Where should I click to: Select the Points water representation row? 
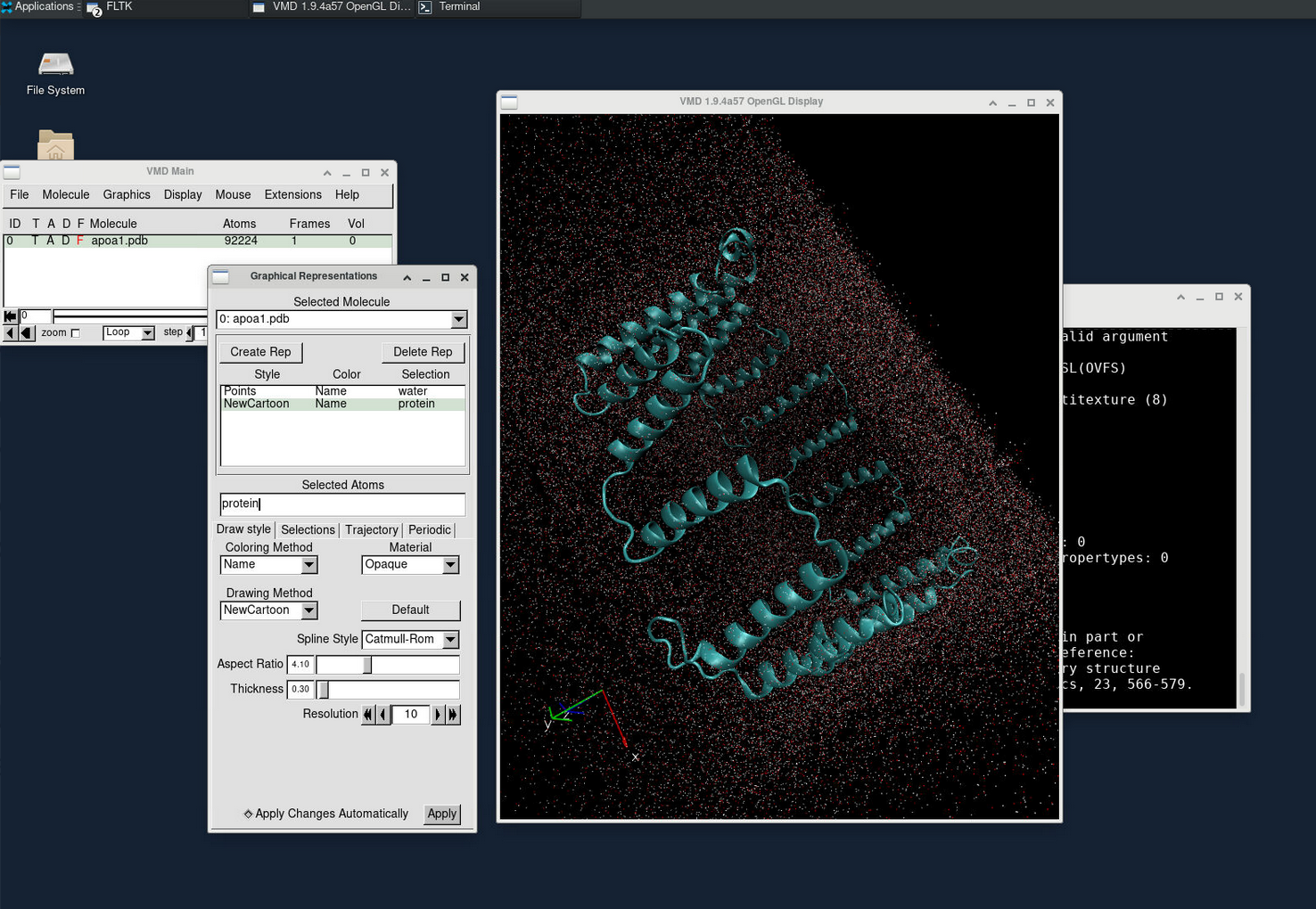click(342, 391)
